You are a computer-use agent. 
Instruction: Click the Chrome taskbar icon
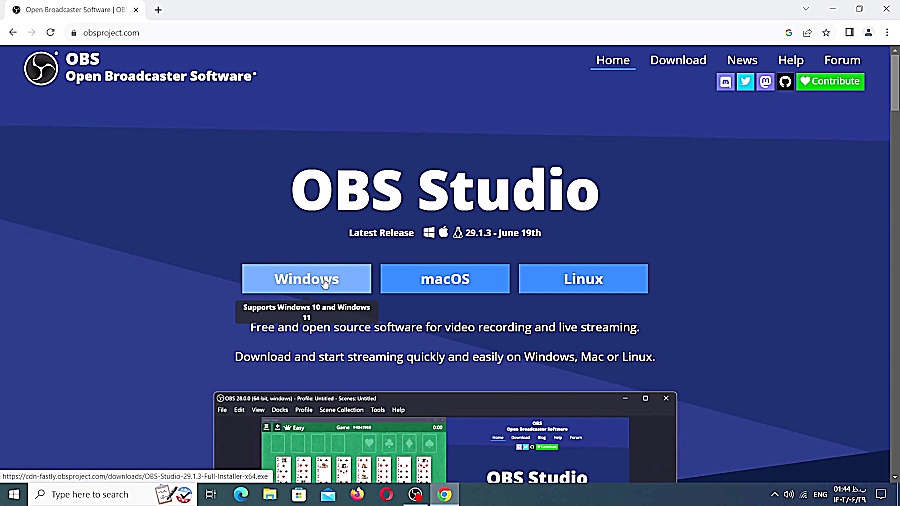point(445,494)
